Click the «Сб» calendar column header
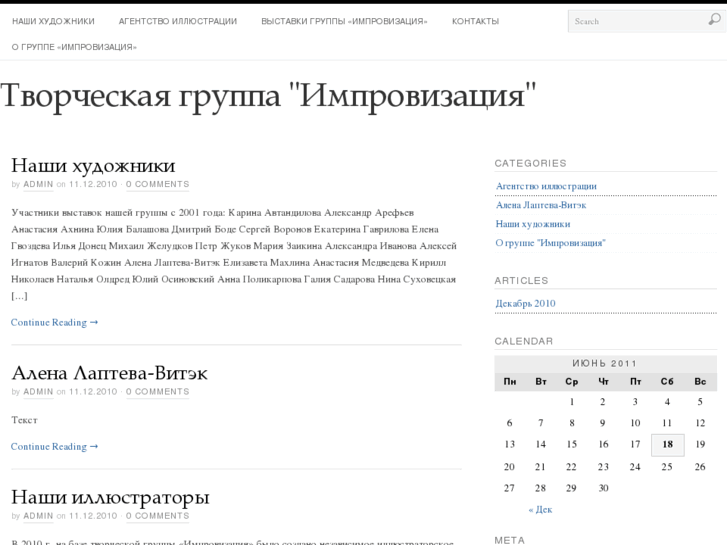This screenshot has height=545, width=727. point(667,381)
